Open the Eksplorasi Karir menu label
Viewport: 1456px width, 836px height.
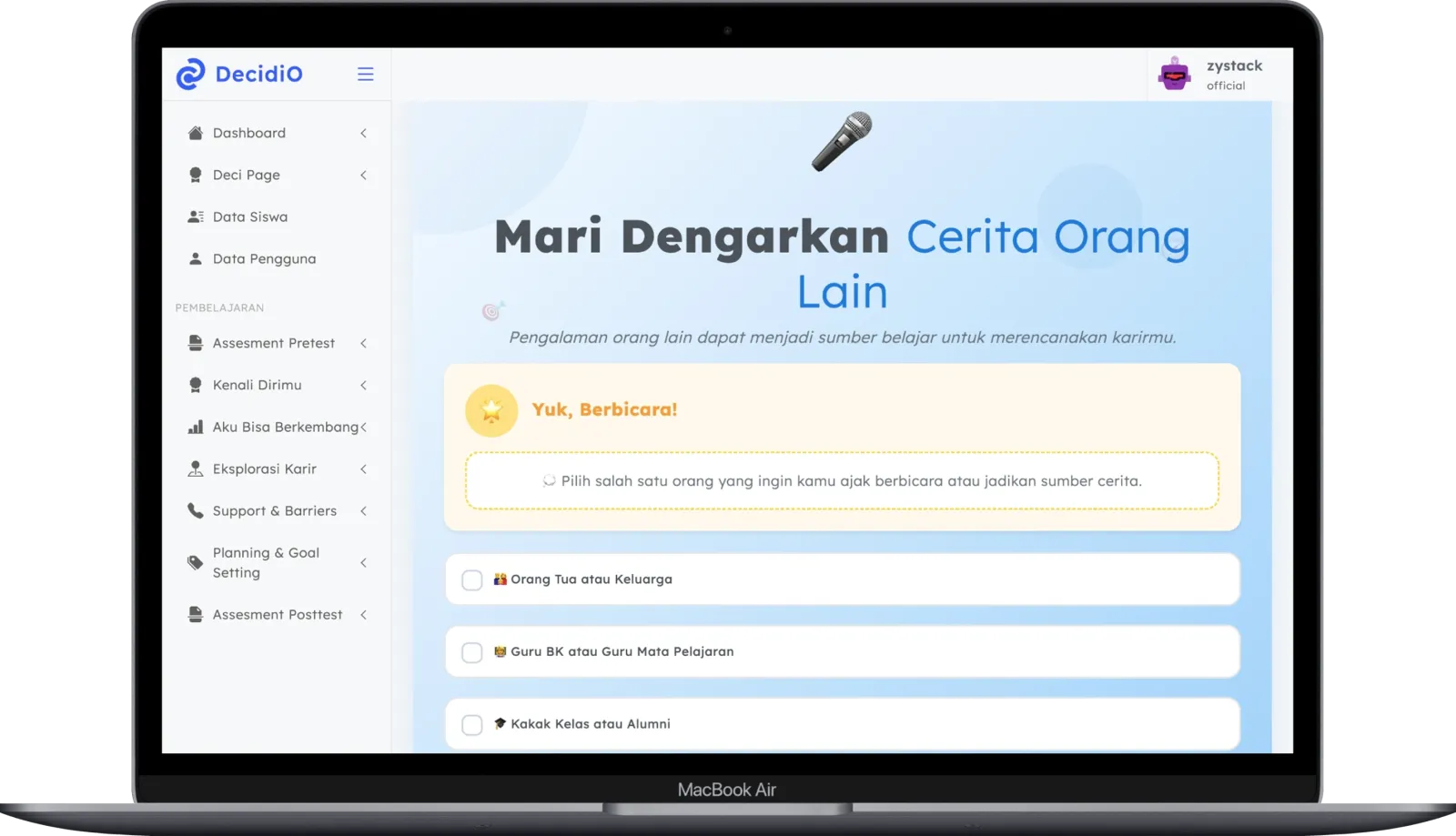click(x=264, y=468)
